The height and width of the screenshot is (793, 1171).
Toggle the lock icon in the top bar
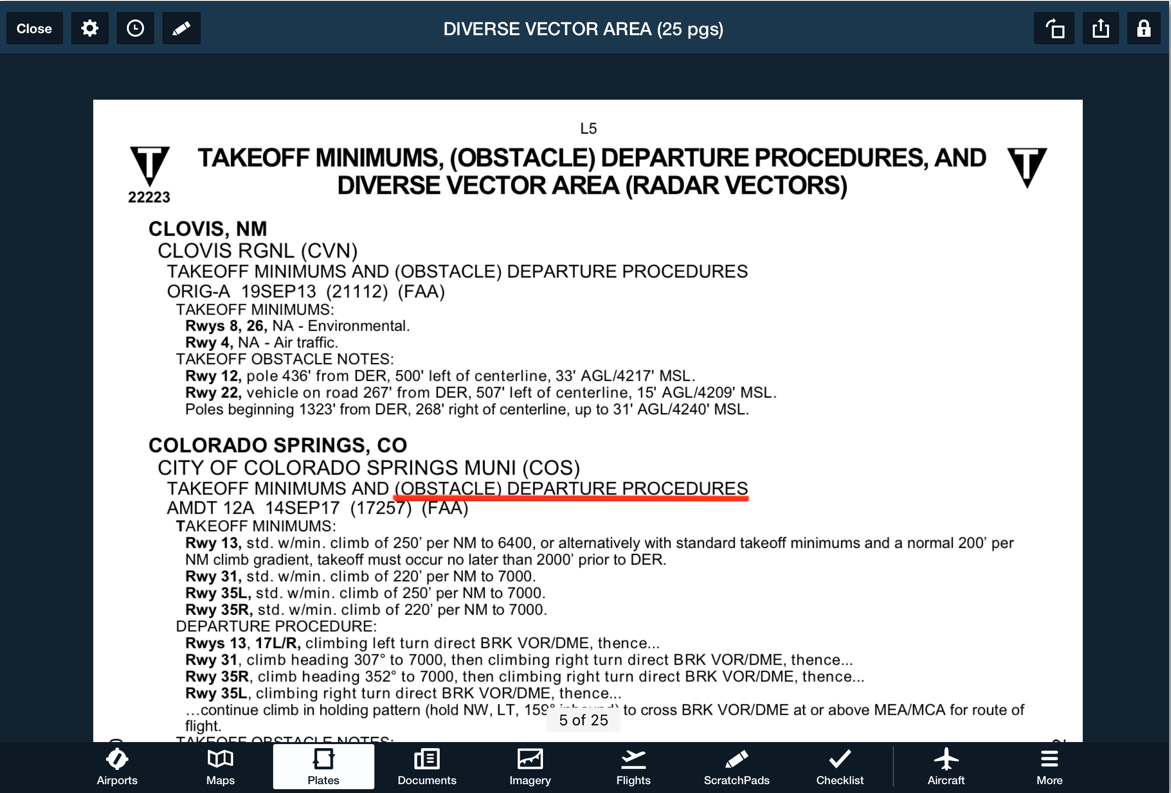(x=1143, y=29)
